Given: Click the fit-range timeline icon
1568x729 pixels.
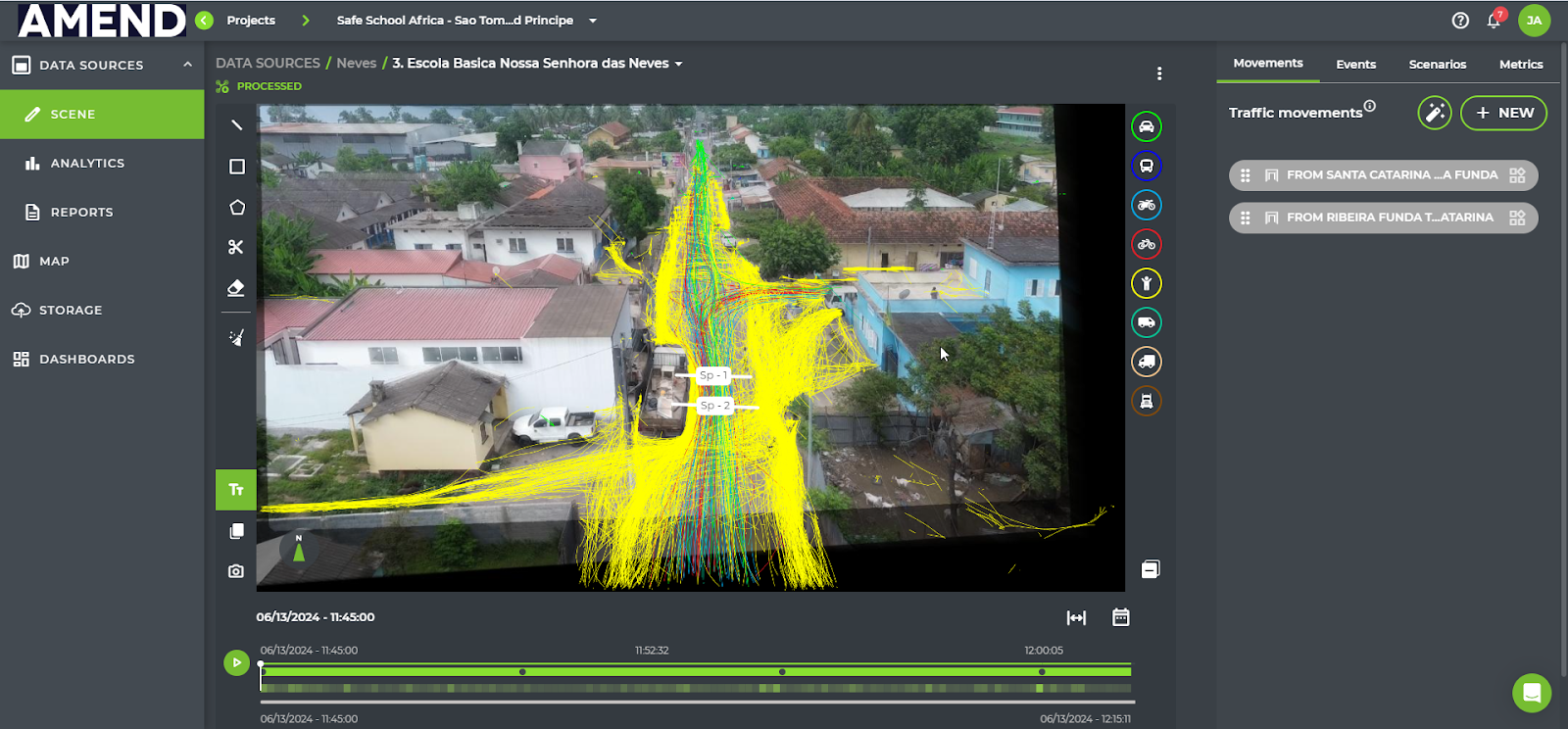Looking at the screenshot, I should coord(1076,617).
